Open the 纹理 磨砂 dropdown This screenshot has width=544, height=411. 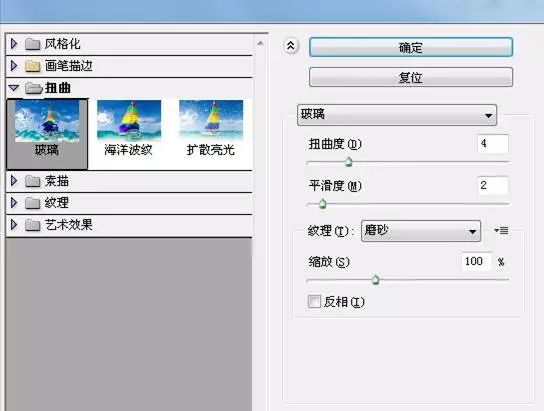click(421, 231)
